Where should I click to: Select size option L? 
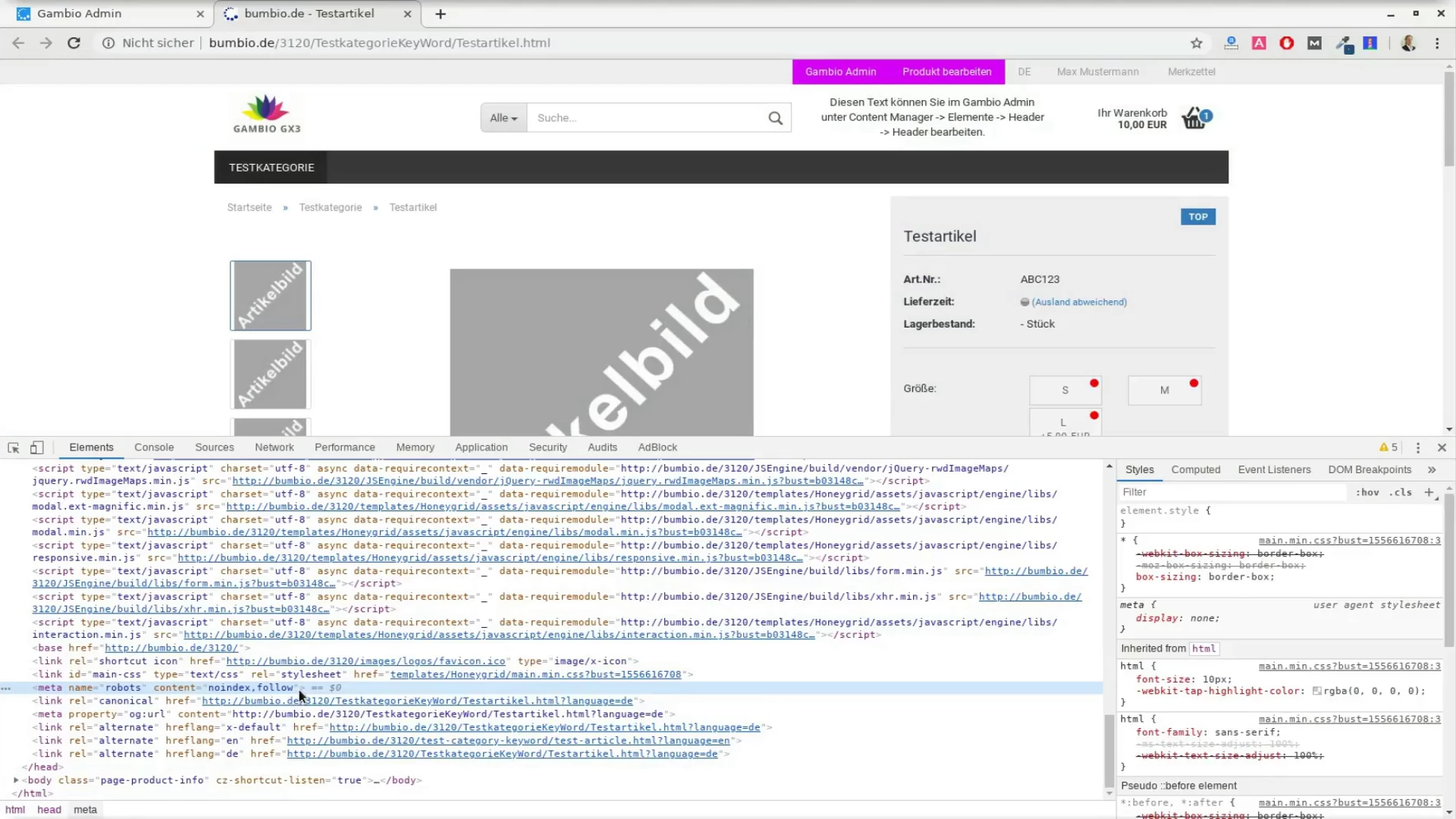pos(1065,422)
